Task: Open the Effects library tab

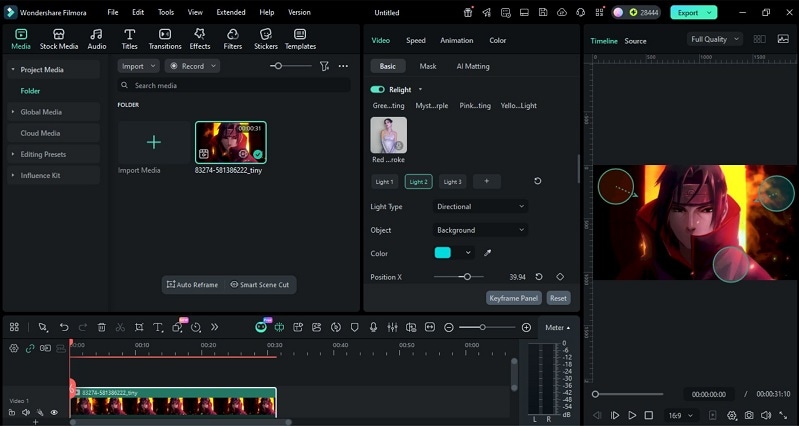Action: click(x=200, y=39)
